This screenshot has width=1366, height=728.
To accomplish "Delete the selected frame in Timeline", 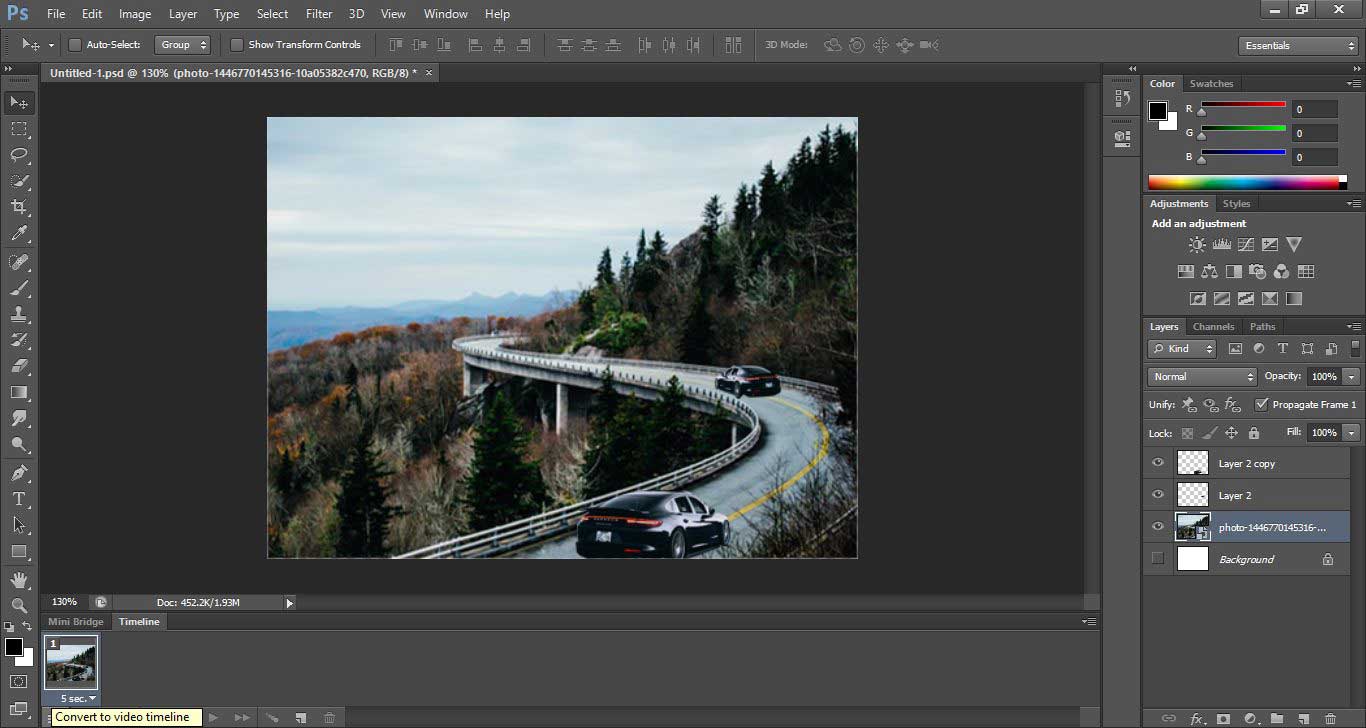I will click(329, 718).
